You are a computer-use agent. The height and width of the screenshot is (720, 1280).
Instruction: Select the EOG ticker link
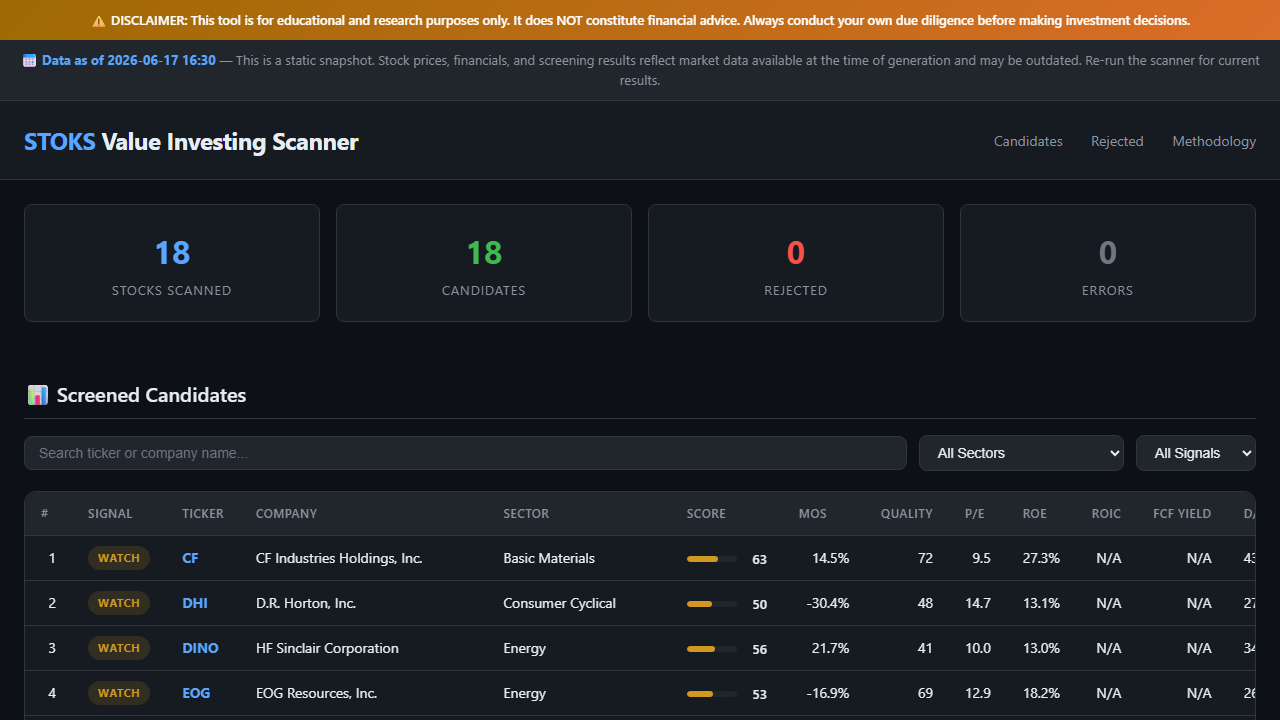click(x=196, y=693)
